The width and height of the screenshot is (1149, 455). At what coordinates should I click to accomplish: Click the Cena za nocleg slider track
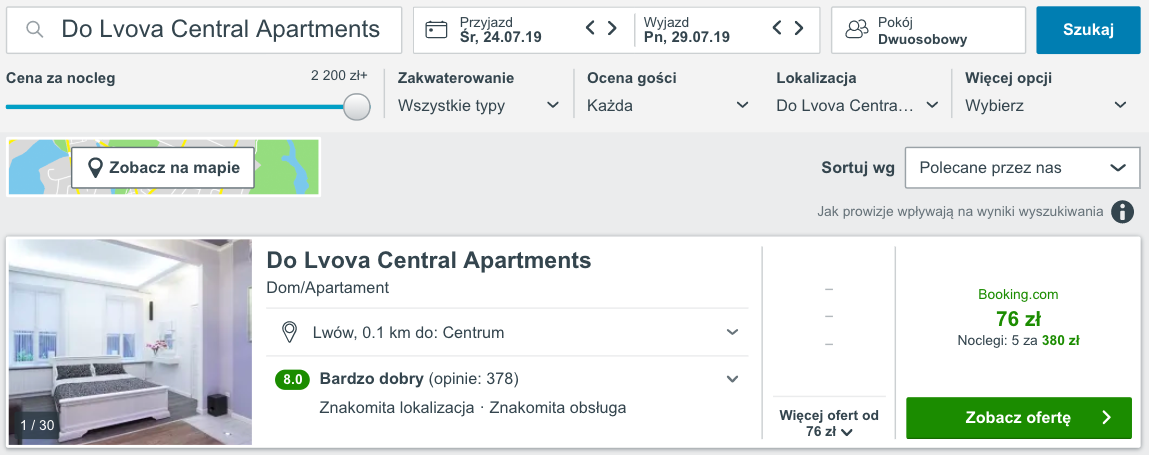180,106
